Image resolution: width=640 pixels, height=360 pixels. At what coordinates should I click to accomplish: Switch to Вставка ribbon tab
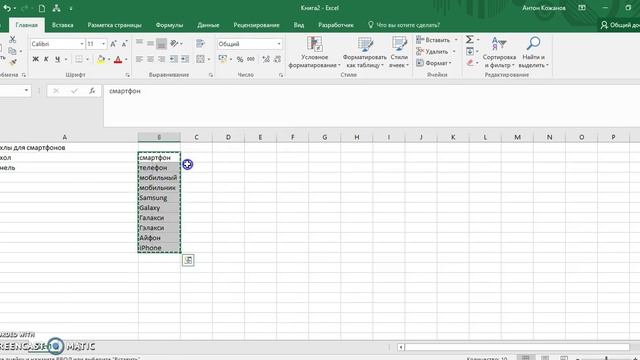[62, 25]
